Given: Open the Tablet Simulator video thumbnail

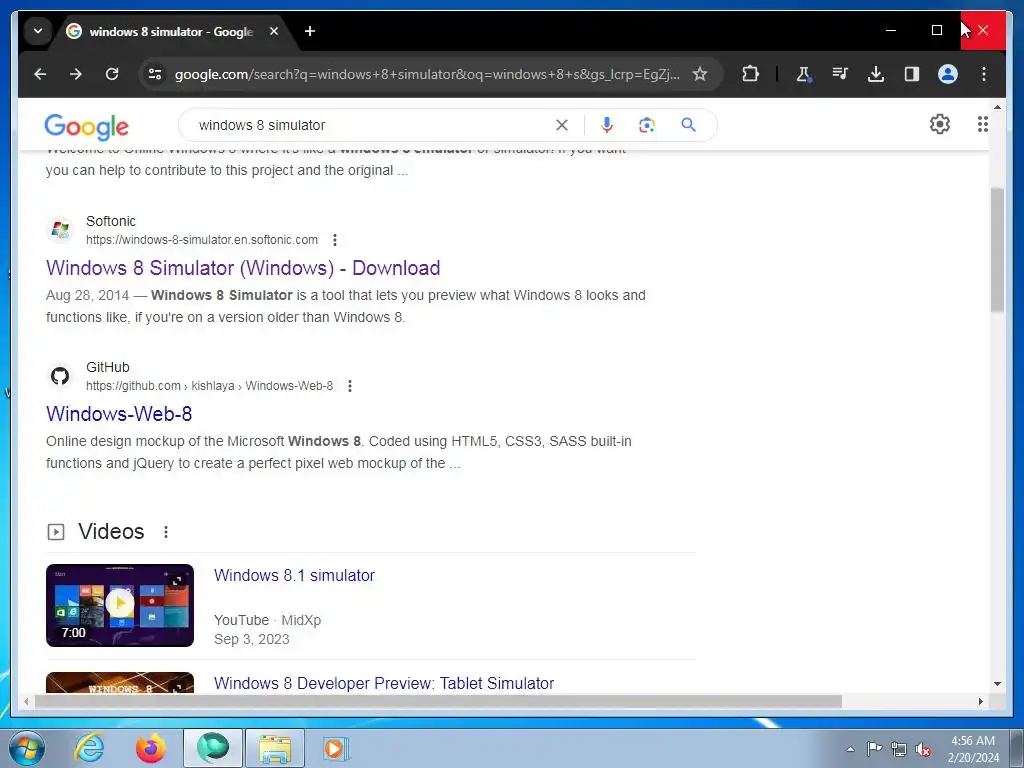Looking at the screenshot, I should [120, 682].
